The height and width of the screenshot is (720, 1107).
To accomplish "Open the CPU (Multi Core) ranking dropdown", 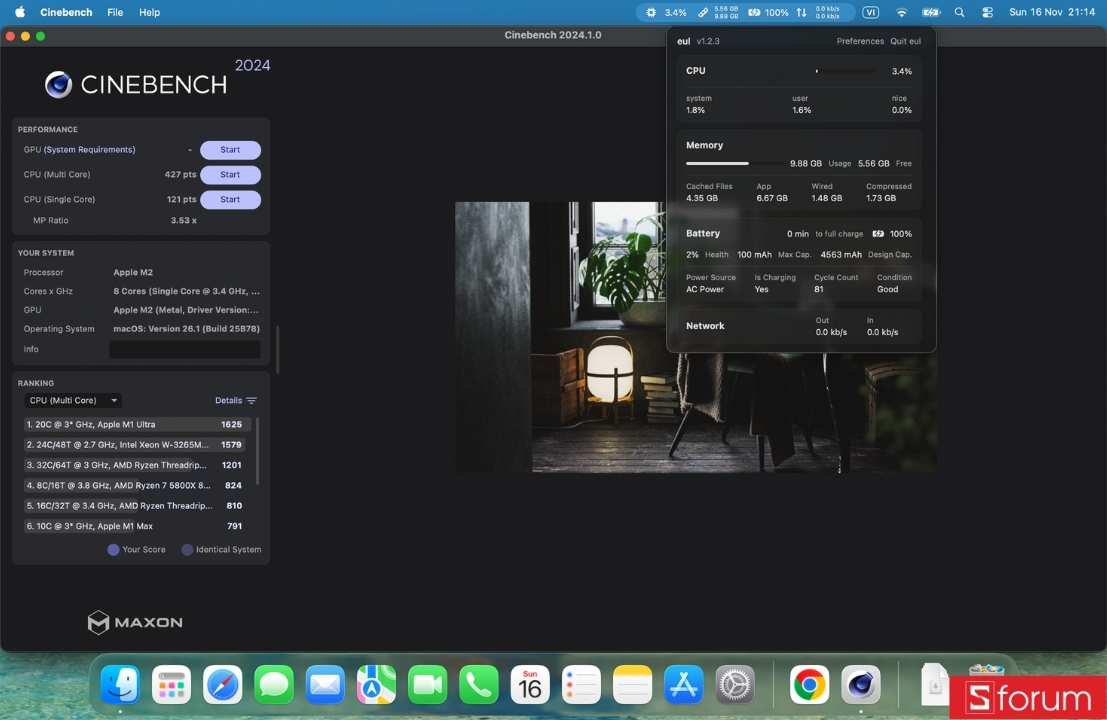I will [71, 400].
